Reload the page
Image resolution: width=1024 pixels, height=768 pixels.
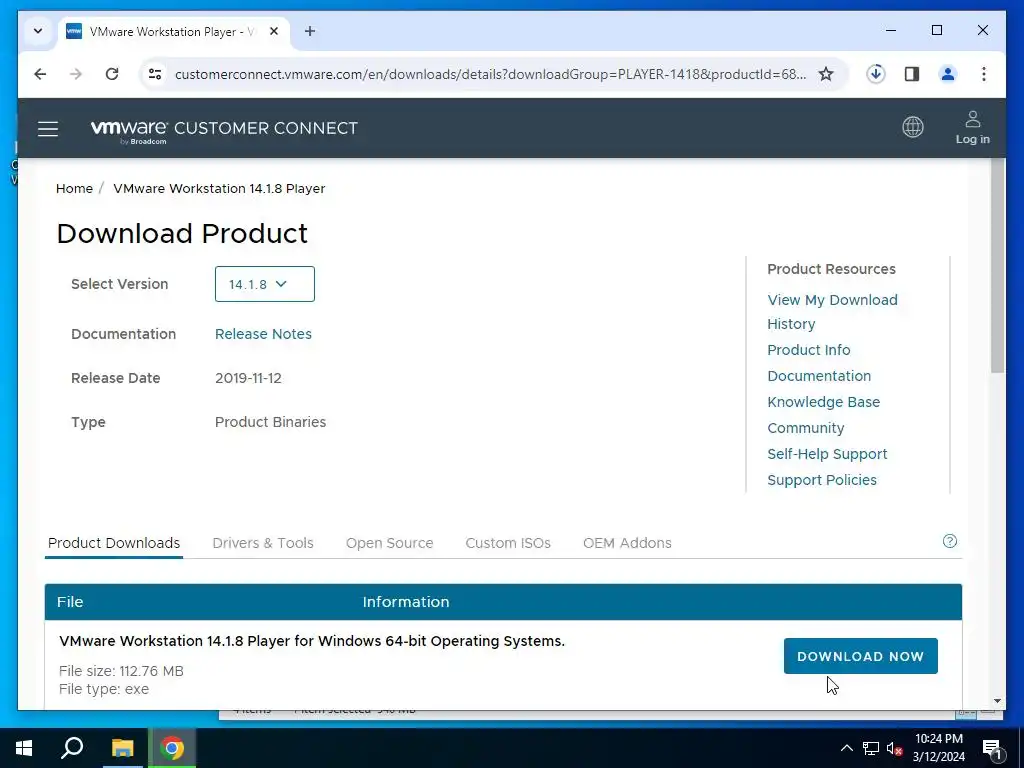(112, 74)
